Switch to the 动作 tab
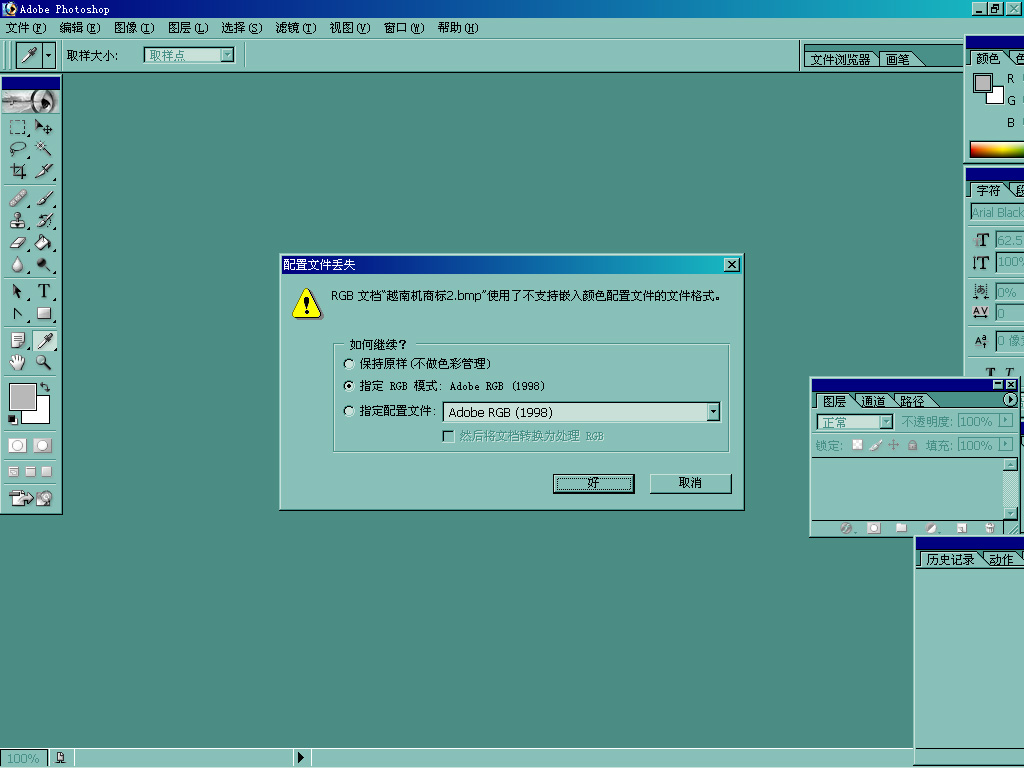 (x=1001, y=560)
